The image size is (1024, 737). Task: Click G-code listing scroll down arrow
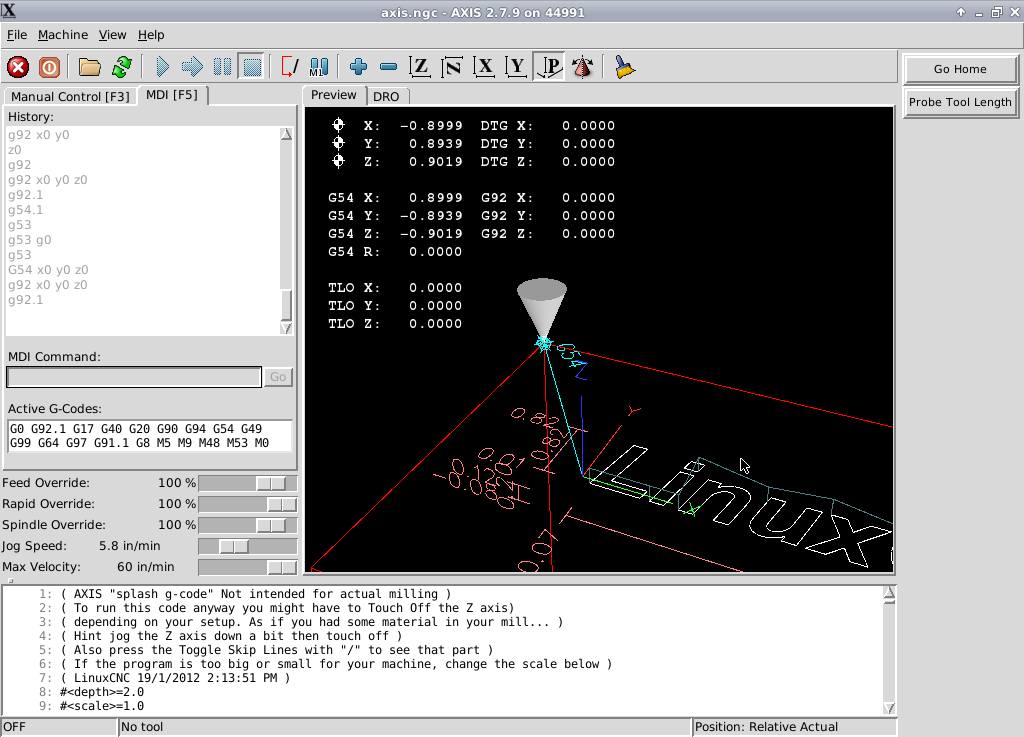pos(889,708)
